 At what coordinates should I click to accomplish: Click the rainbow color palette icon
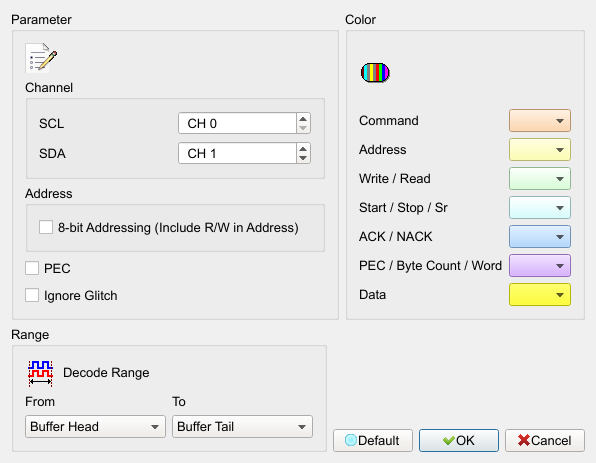click(x=375, y=73)
